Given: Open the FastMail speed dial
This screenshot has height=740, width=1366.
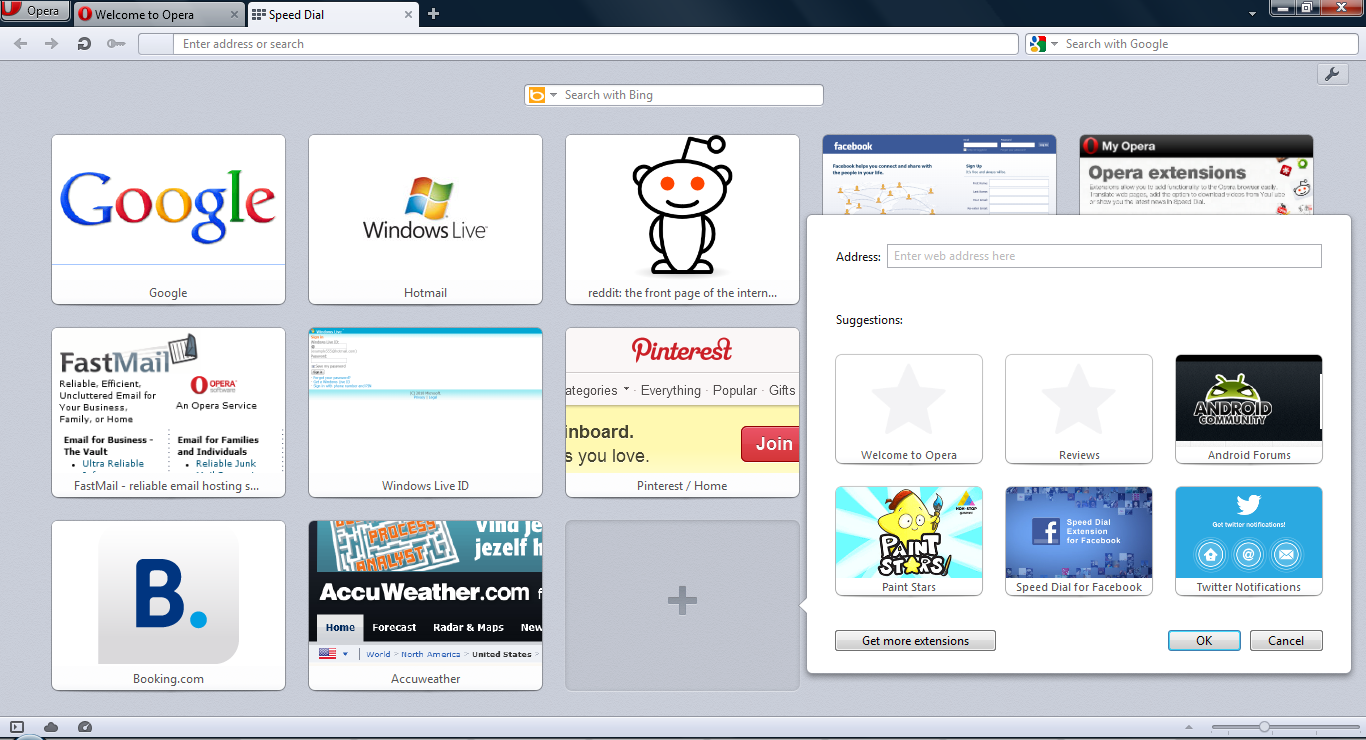Looking at the screenshot, I should [x=168, y=412].
